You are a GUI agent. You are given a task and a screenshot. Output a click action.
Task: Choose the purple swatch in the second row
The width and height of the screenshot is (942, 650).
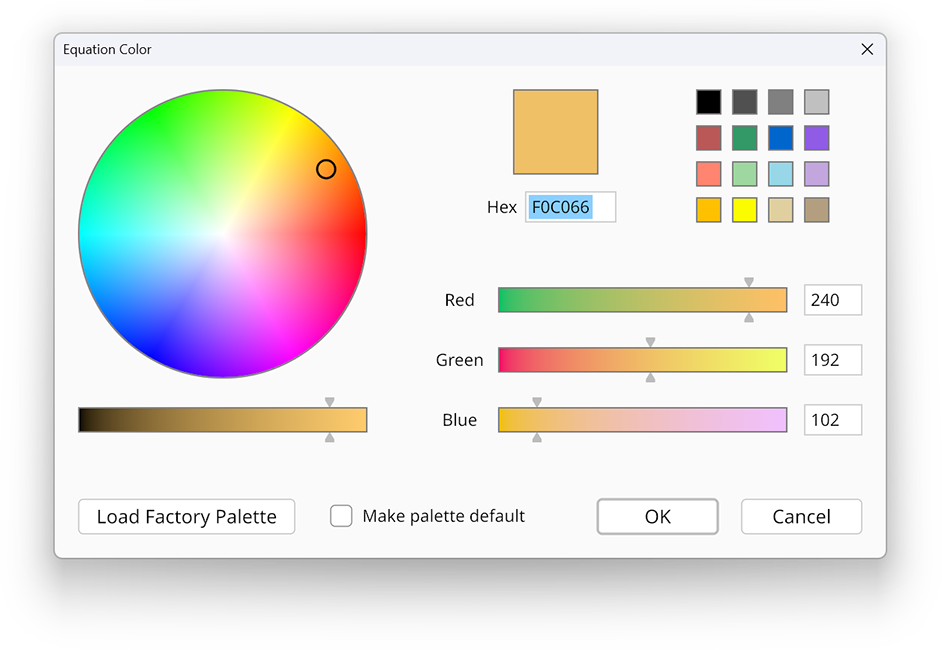click(816, 137)
